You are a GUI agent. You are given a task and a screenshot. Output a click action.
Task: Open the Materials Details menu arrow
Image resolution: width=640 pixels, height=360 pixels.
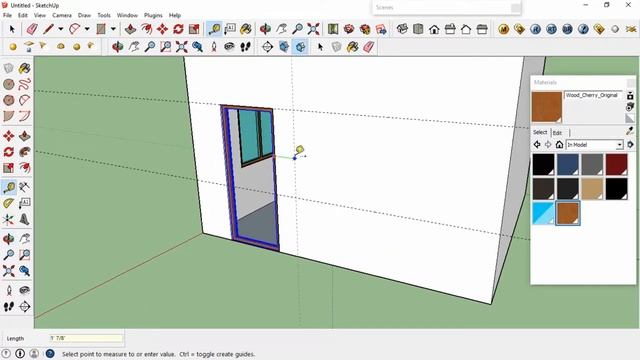[631, 145]
